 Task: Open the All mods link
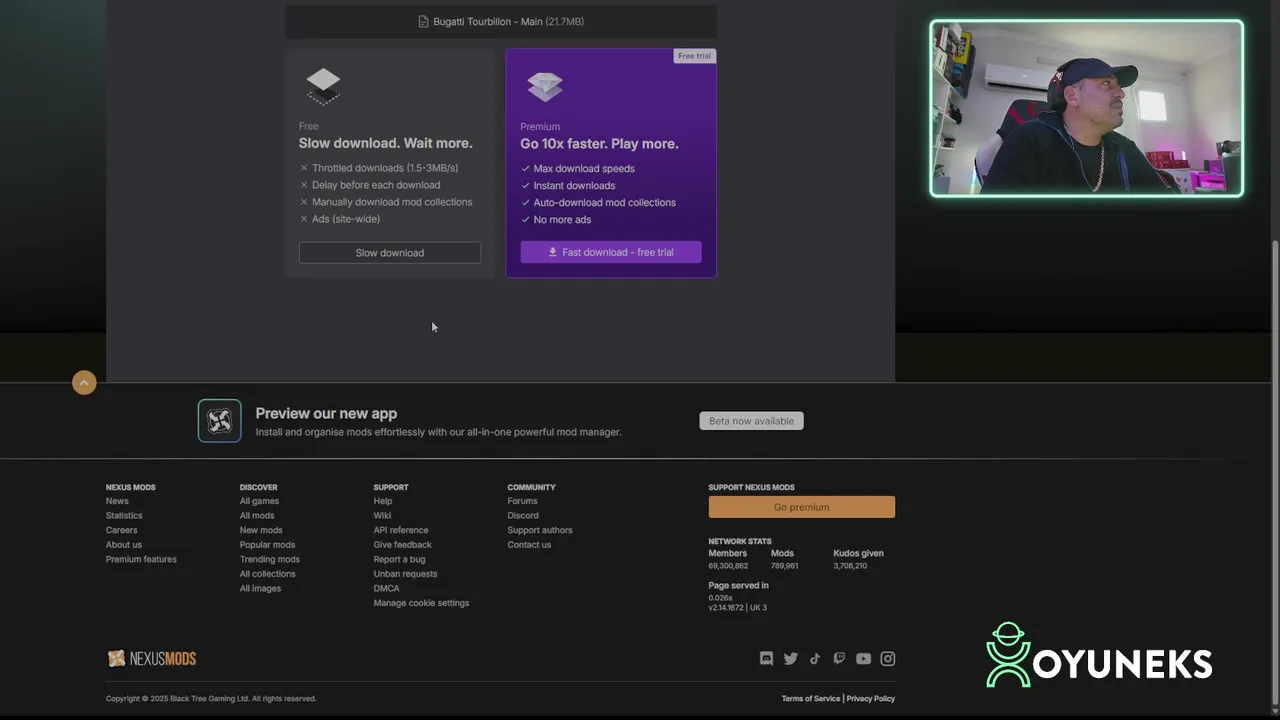tap(257, 516)
